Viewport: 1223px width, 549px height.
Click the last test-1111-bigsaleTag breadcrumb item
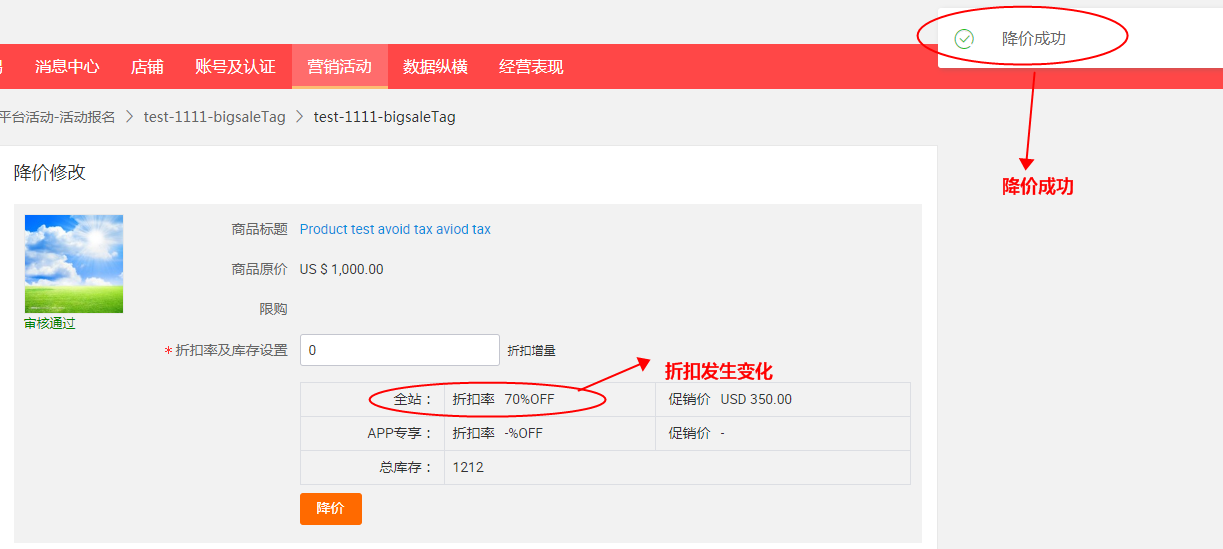click(384, 117)
